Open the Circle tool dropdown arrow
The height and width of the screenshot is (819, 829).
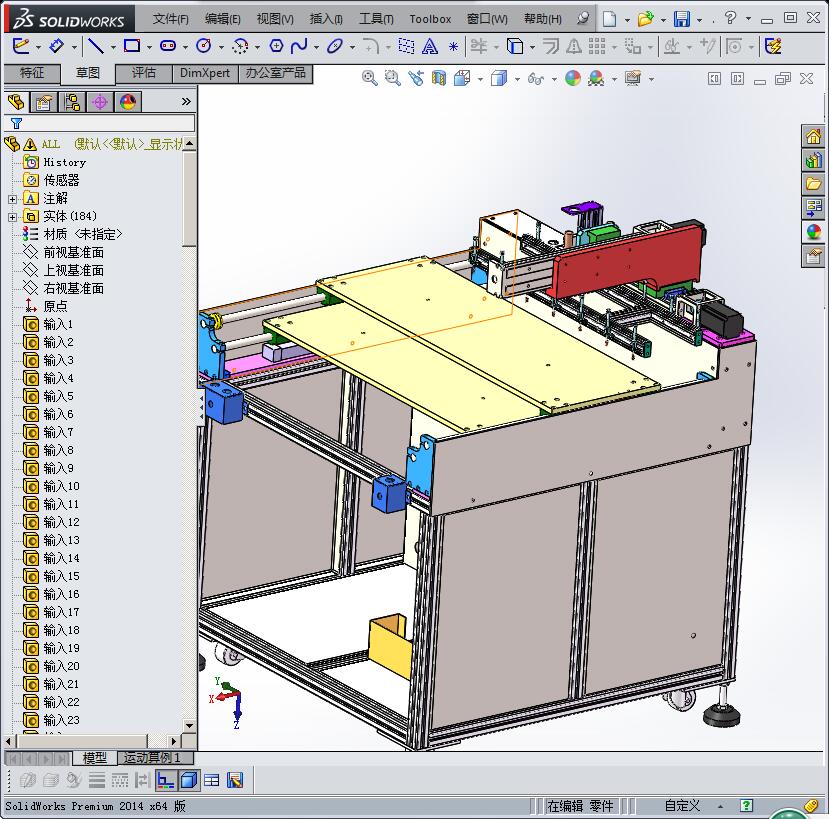(221, 48)
